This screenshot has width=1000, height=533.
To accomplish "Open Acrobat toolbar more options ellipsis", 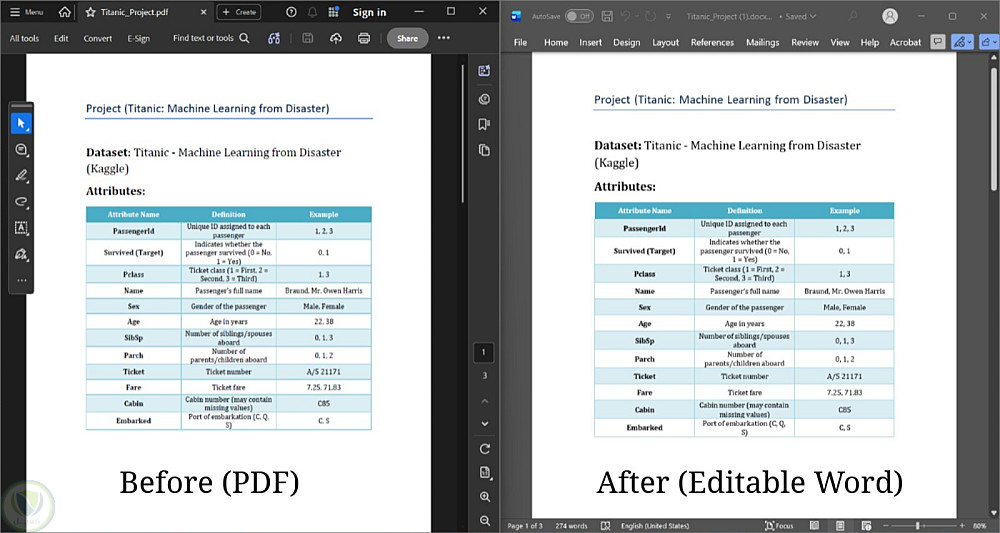I will (x=444, y=38).
